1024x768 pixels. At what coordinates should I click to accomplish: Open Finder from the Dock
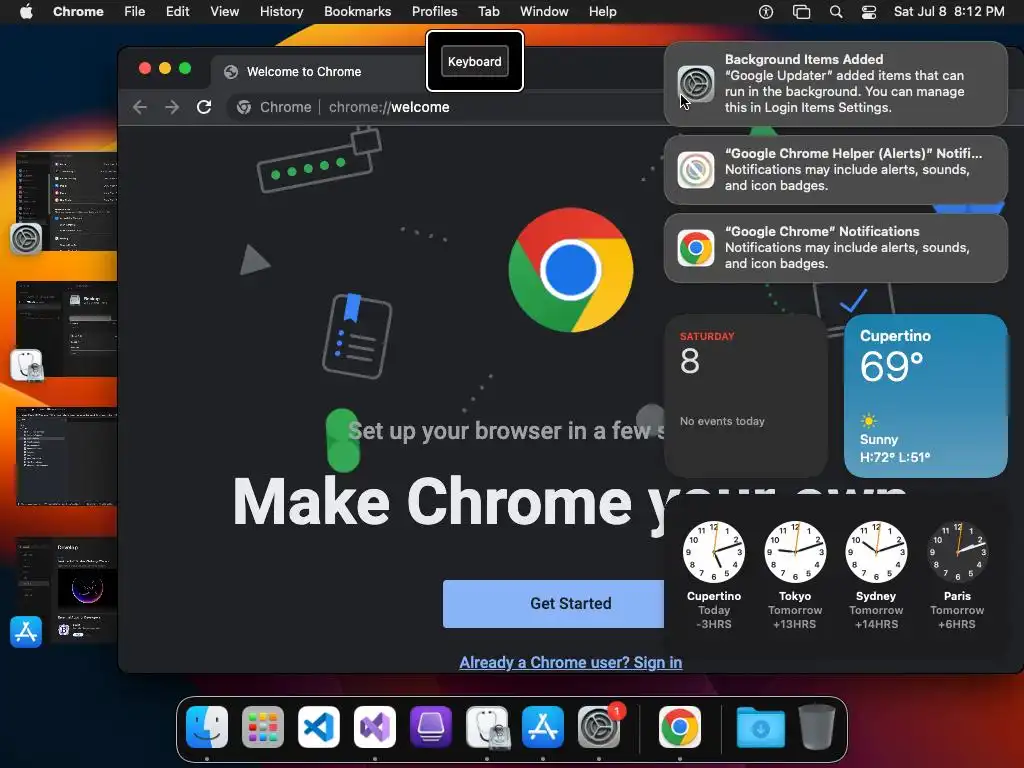coord(207,727)
